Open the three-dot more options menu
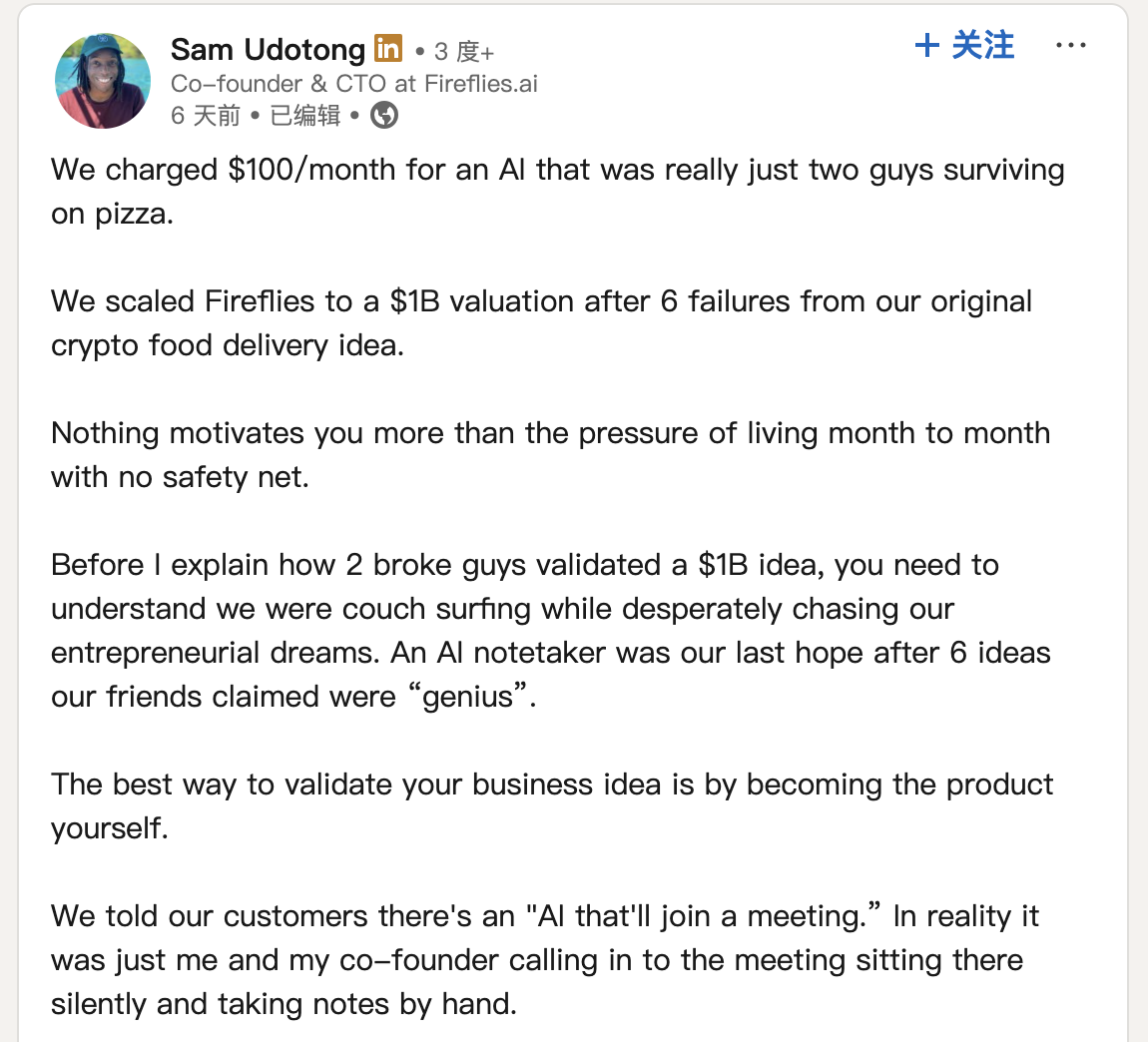The image size is (1148, 1042). [x=1070, y=46]
